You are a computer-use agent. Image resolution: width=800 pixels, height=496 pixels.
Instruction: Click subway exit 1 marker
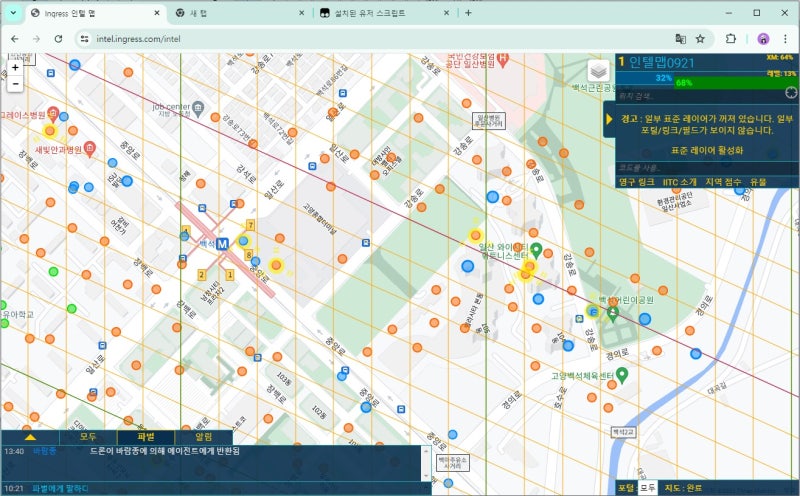pos(230,275)
